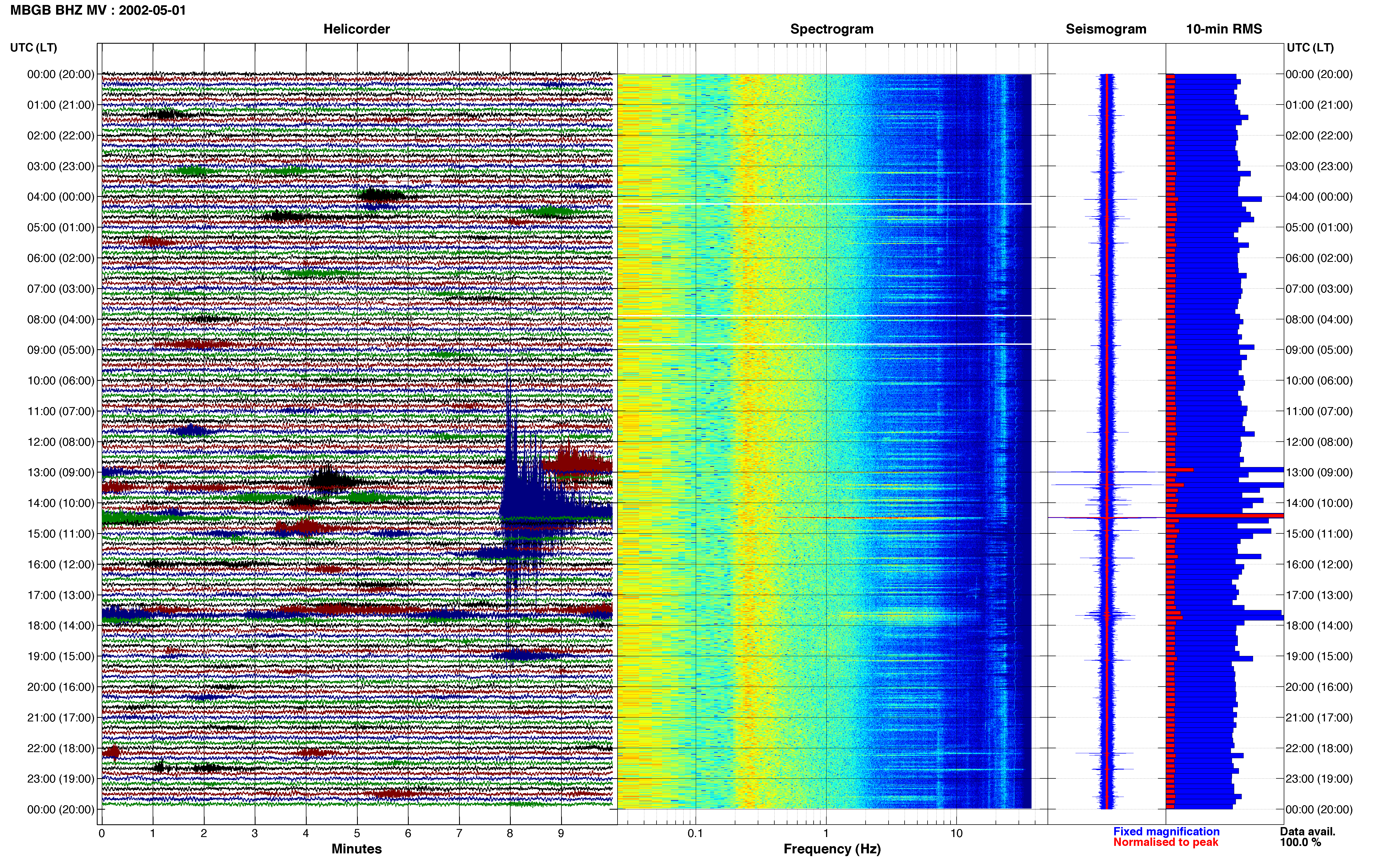Click right-axis time label 13:00 (09:00)
The width and height of the screenshot is (1388, 868).
click(x=1319, y=473)
